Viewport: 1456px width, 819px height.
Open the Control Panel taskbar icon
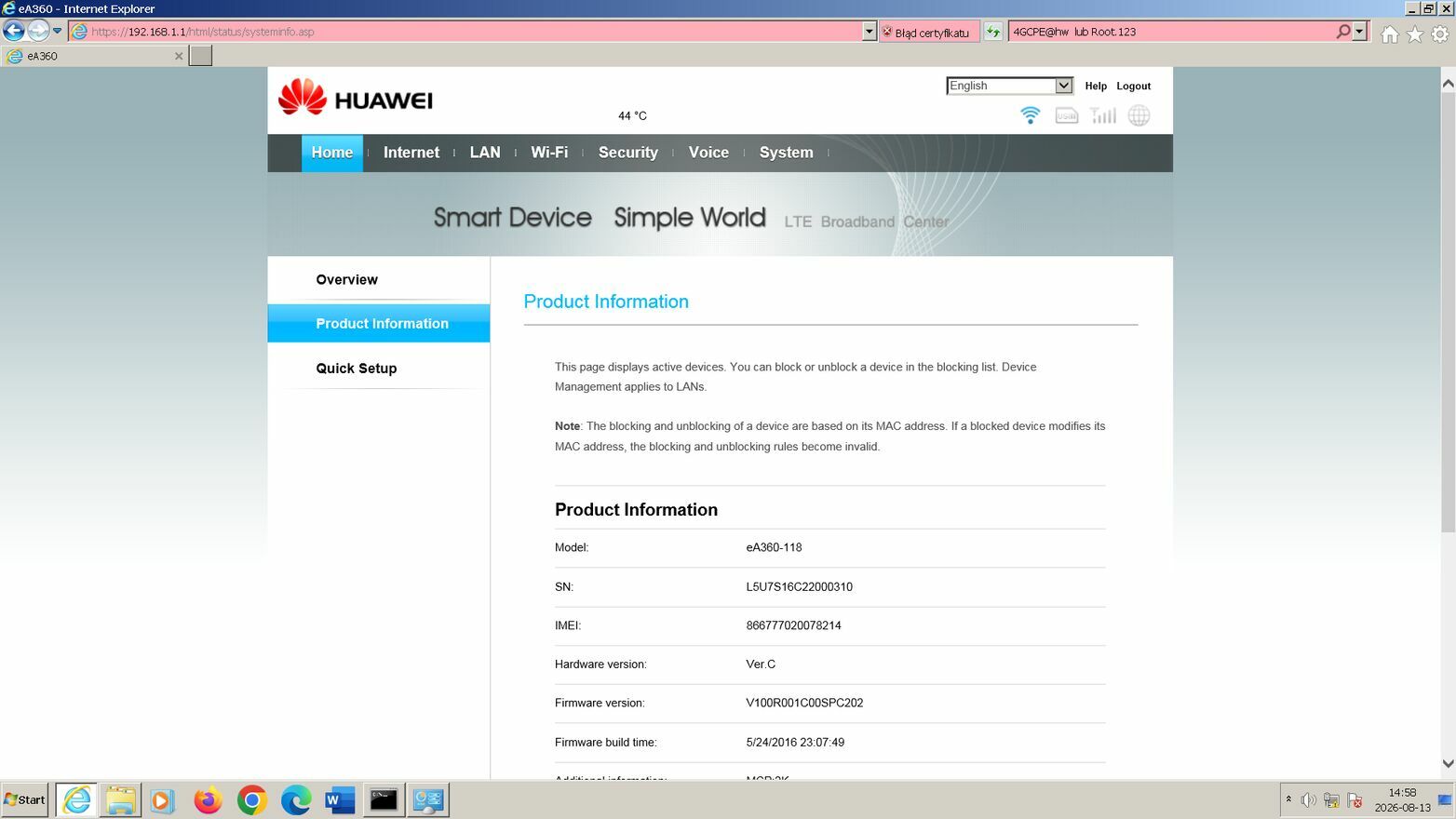428,799
